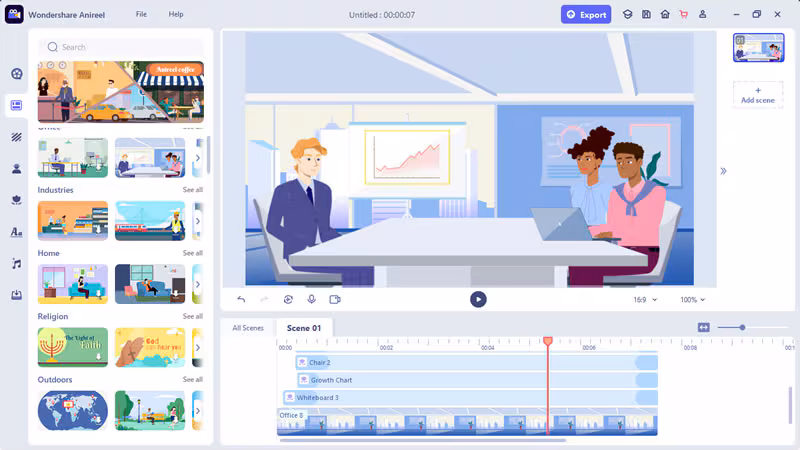
Task: Open the Characters panel in sidebar
Action: [16, 169]
